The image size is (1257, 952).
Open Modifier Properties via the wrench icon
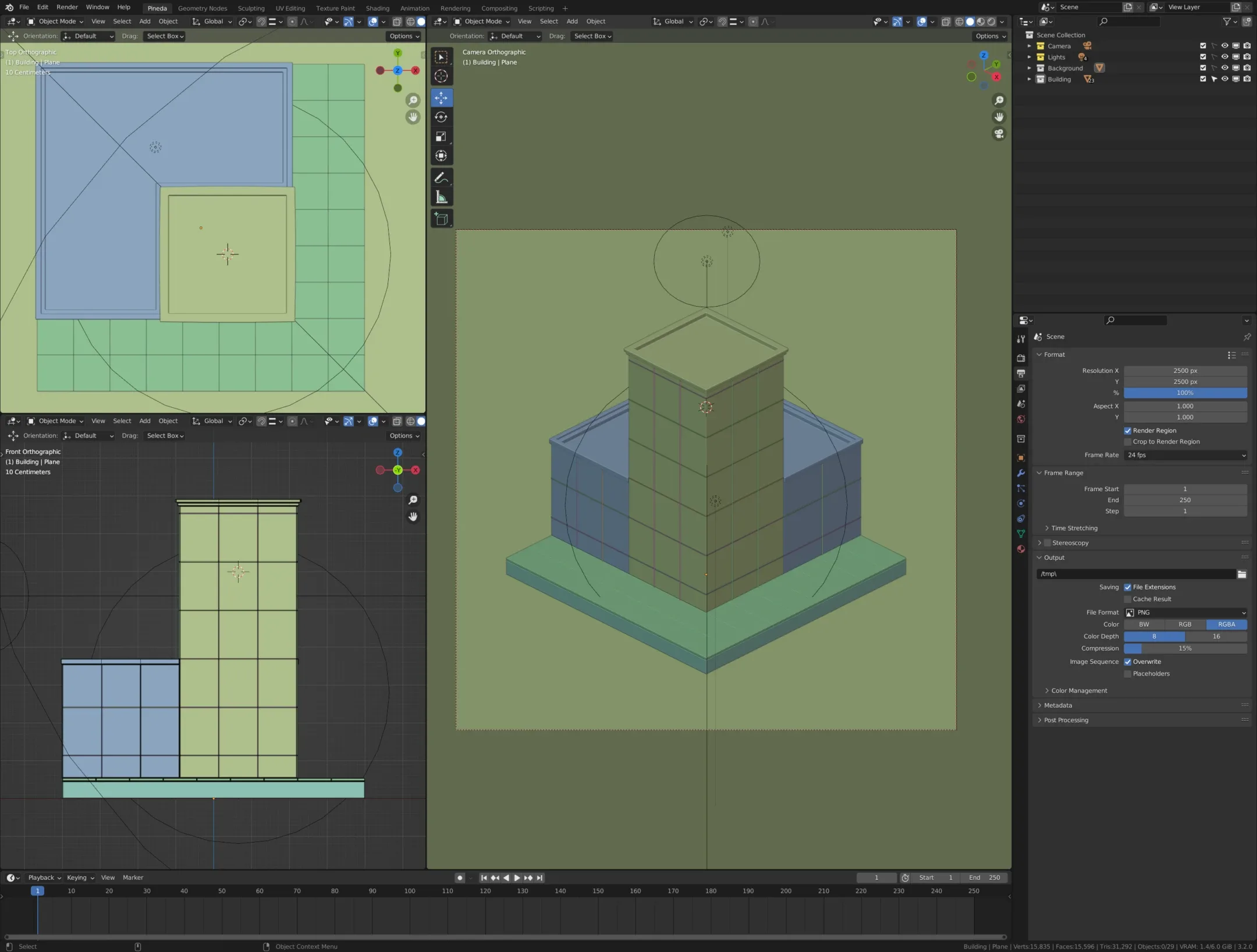(1021, 474)
